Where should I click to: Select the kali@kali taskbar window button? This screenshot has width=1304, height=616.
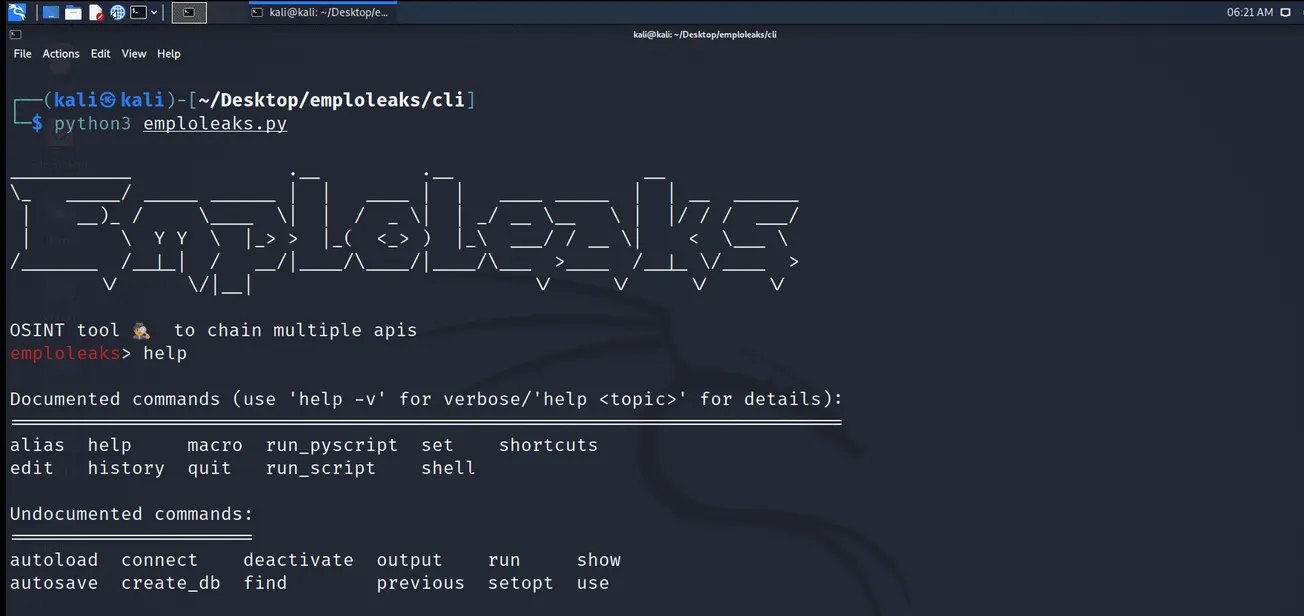(x=322, y=11)
